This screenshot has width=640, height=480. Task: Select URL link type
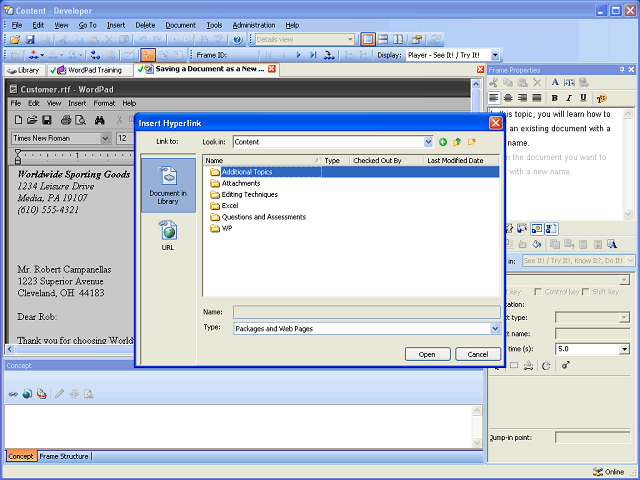click(x=168, y=235)
